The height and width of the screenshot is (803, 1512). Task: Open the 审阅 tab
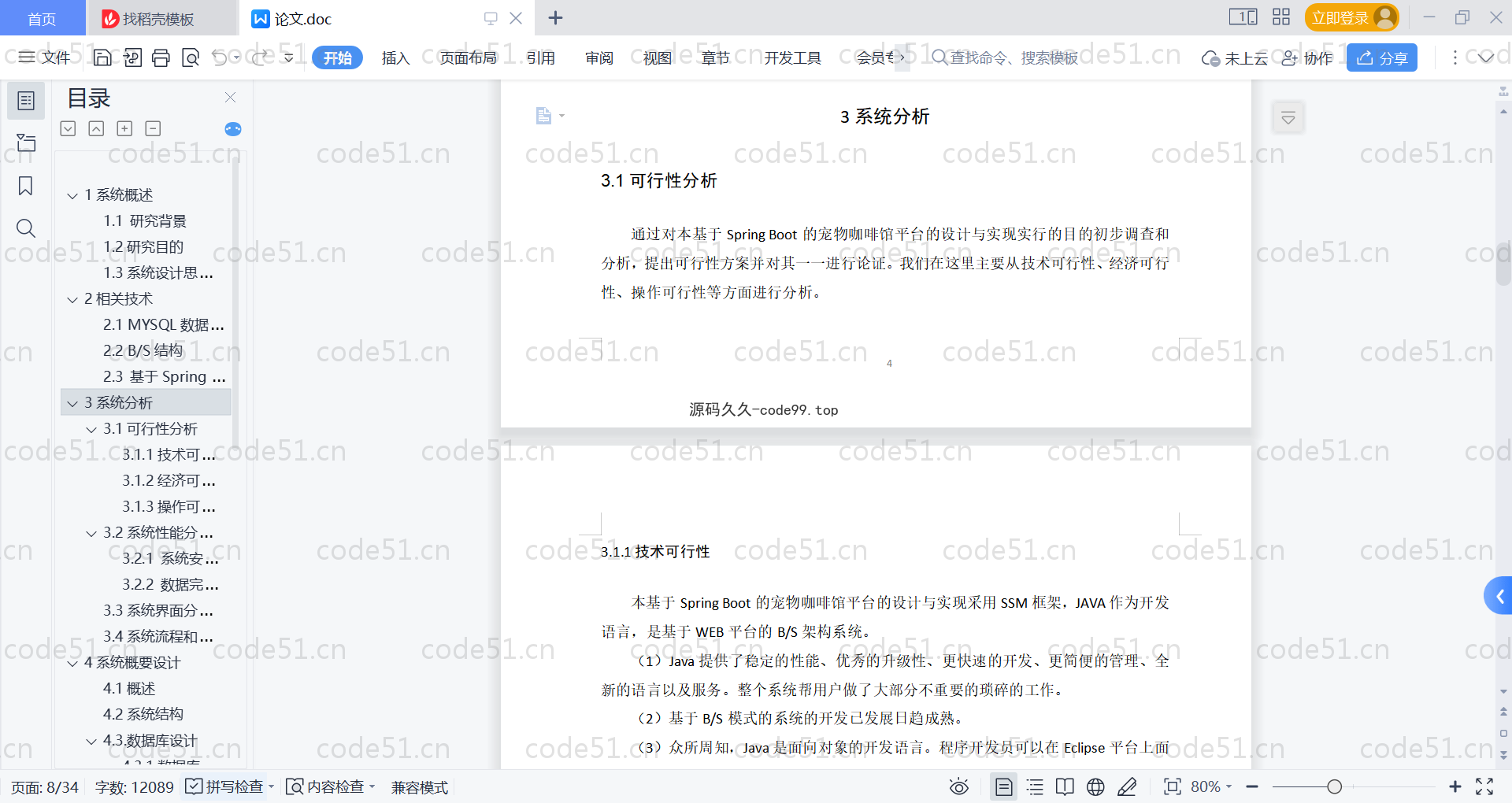599,57
